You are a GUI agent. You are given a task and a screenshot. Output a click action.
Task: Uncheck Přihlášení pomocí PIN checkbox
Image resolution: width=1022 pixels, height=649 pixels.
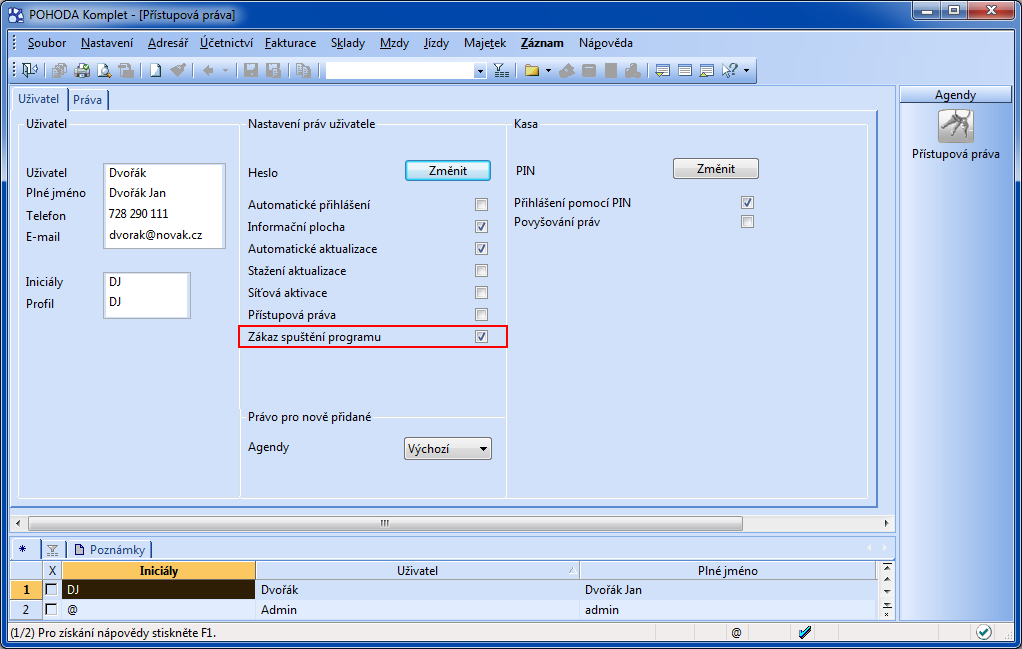(747, 203)
